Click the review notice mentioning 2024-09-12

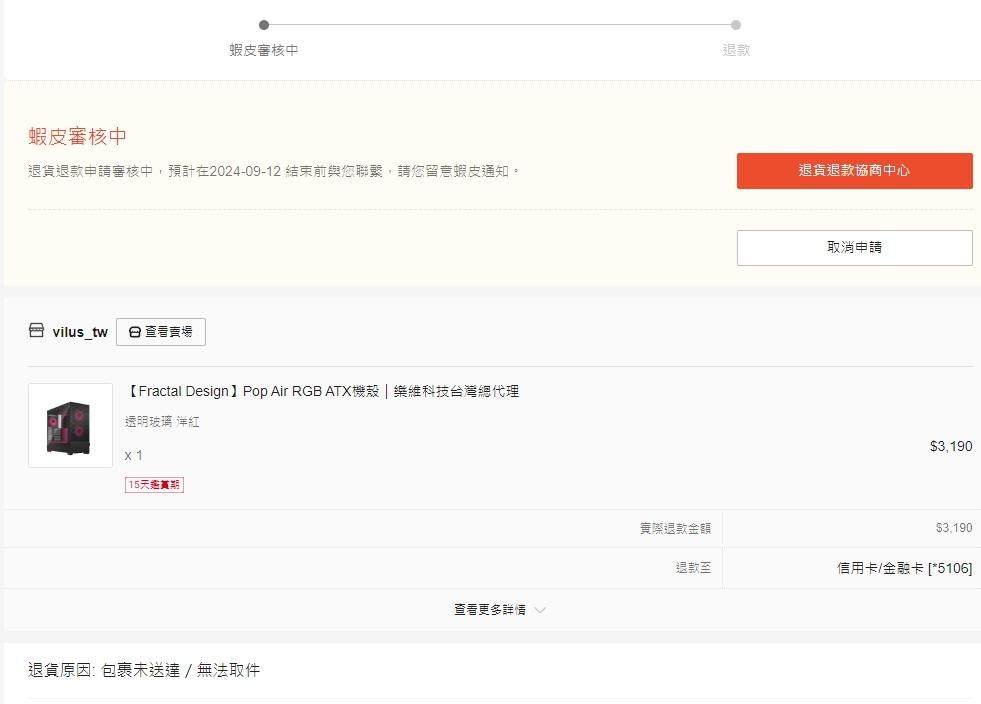pos(274,171)
